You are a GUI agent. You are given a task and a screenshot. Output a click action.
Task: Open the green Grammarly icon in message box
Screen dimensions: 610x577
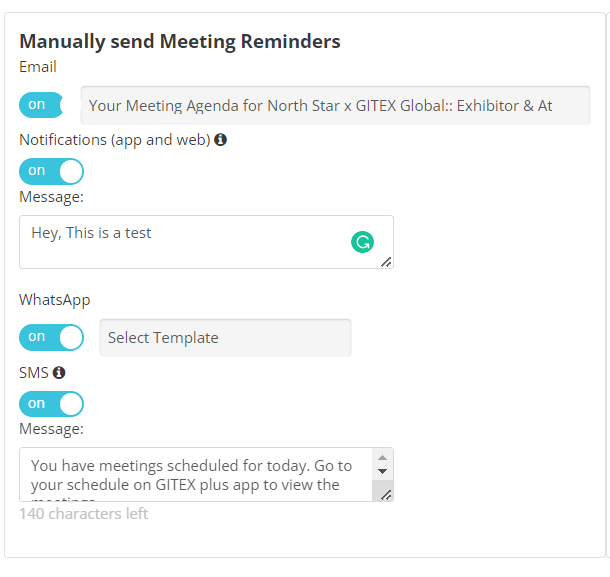pos(362,242)
